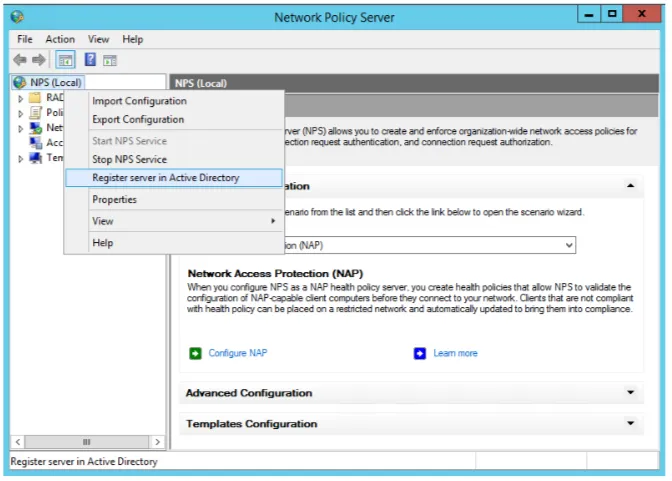Viewport: 672px width, 481px height.
Task: Minimize the Network Policy Server window
Action: (589, 14)
